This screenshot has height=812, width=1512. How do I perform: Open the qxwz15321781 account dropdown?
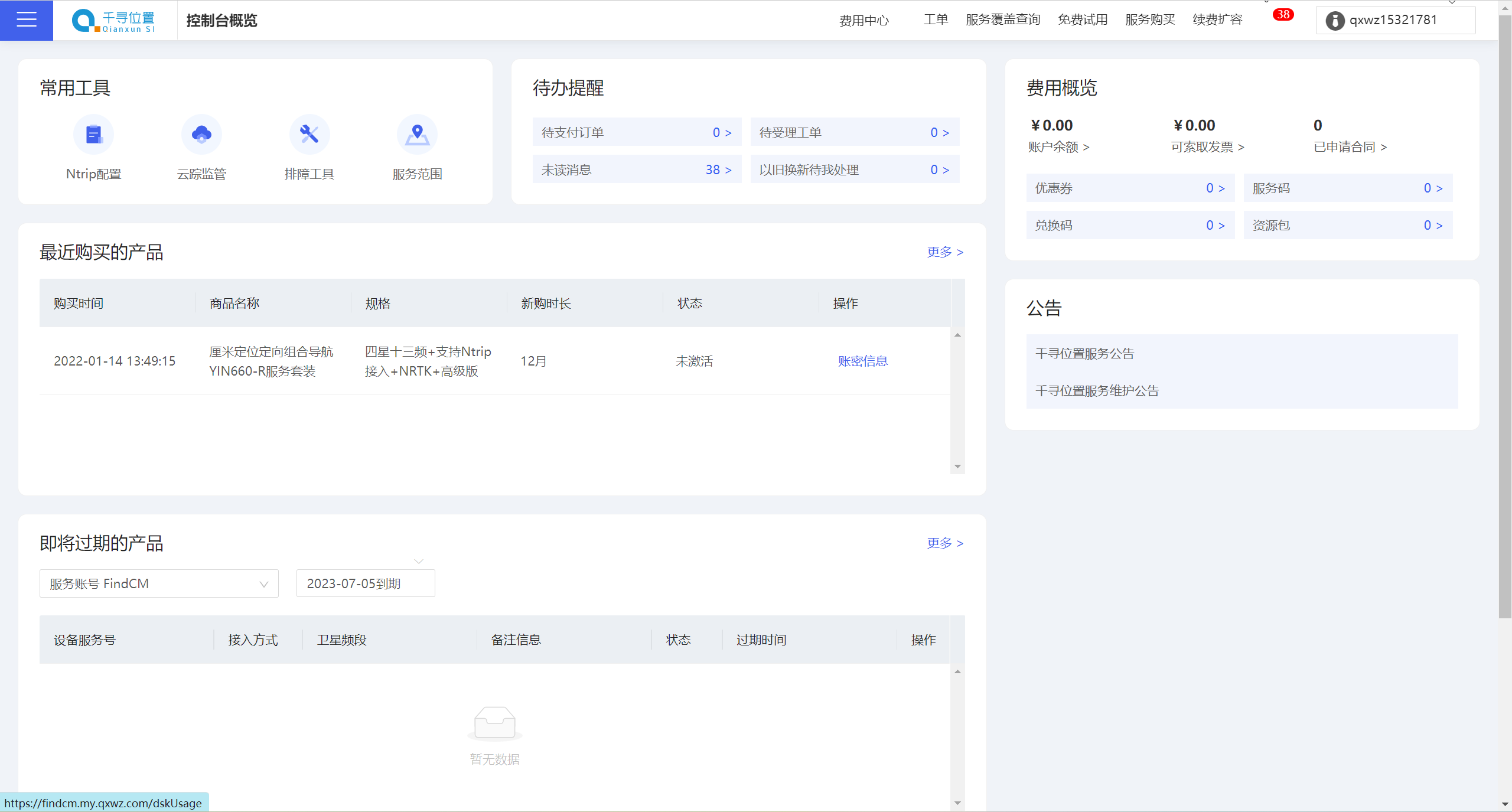1395,20
